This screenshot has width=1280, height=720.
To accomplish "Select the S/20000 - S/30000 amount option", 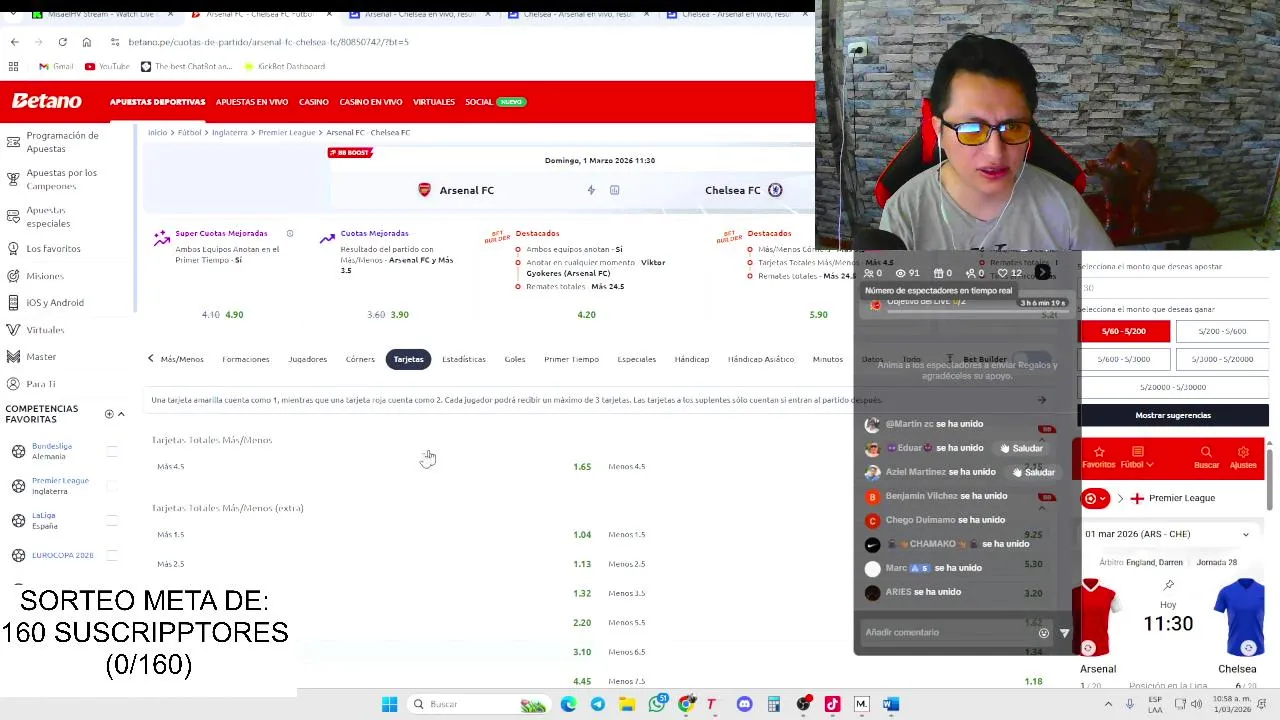I will 1173,387.
